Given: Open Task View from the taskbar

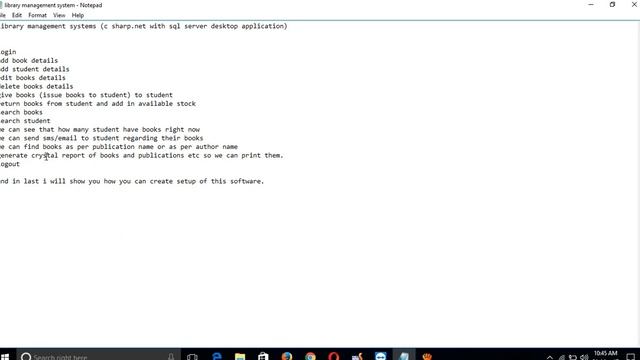Looking at the screenshot, I should pyautogui.click(x=192, y=356).
